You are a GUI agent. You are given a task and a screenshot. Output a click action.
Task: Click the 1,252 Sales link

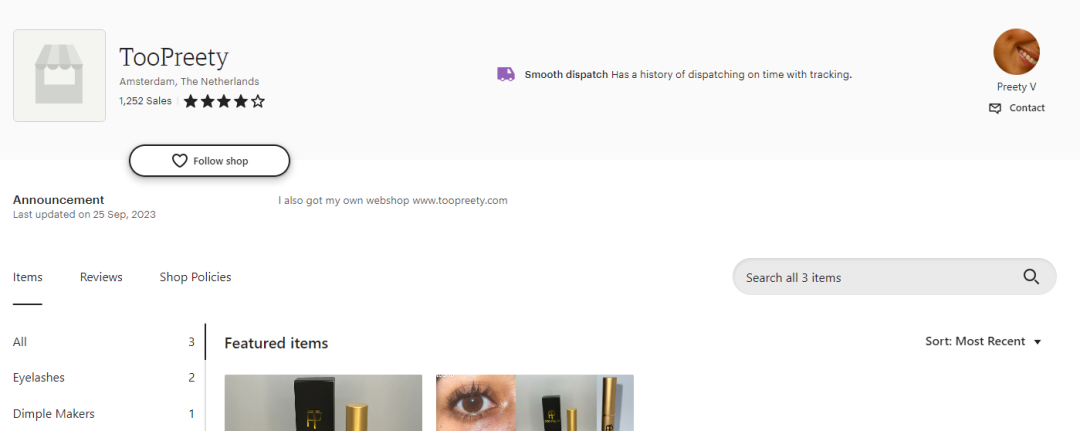coord(145,101)
